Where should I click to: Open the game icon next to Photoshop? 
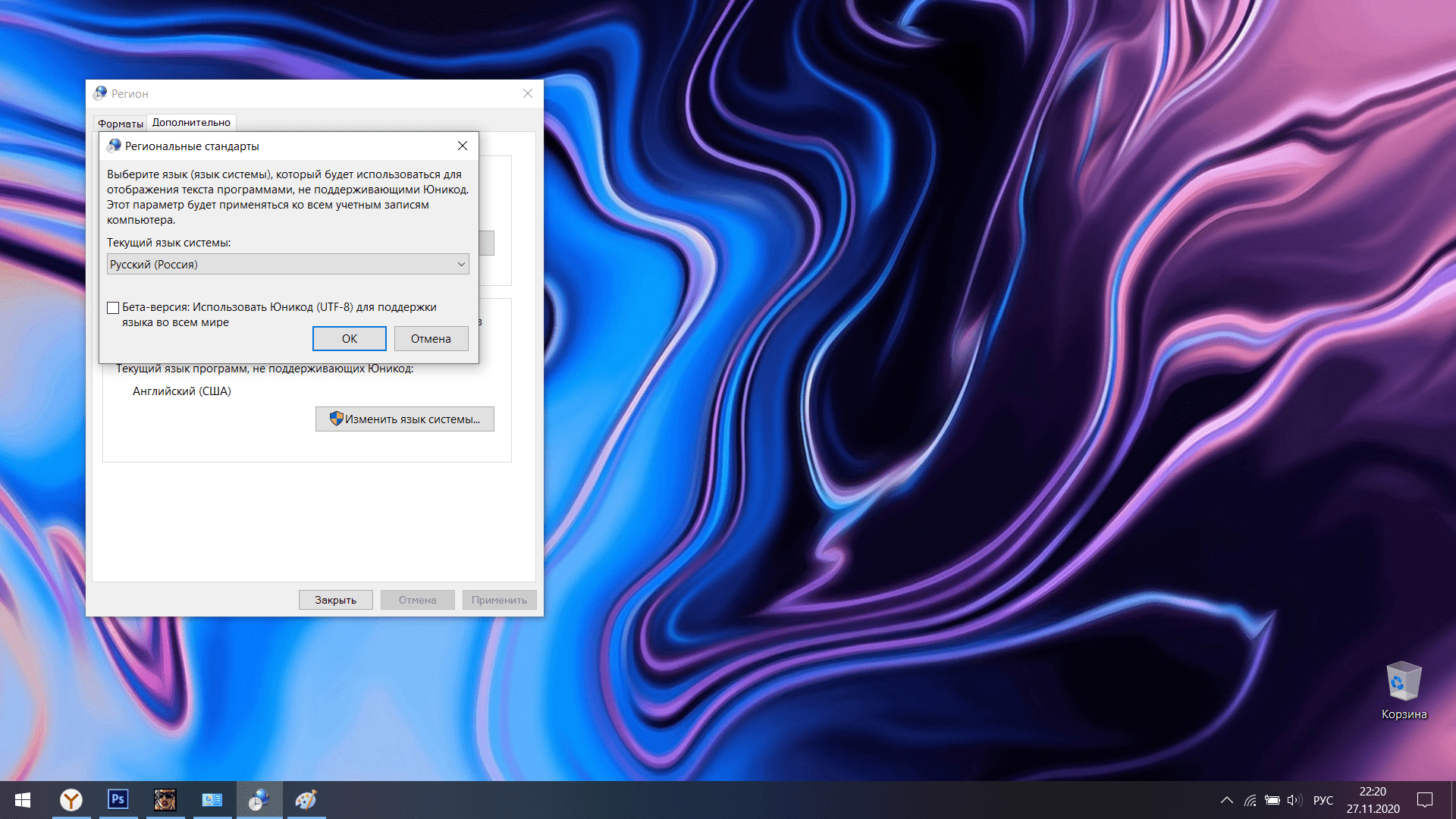[x=165, y=800]
